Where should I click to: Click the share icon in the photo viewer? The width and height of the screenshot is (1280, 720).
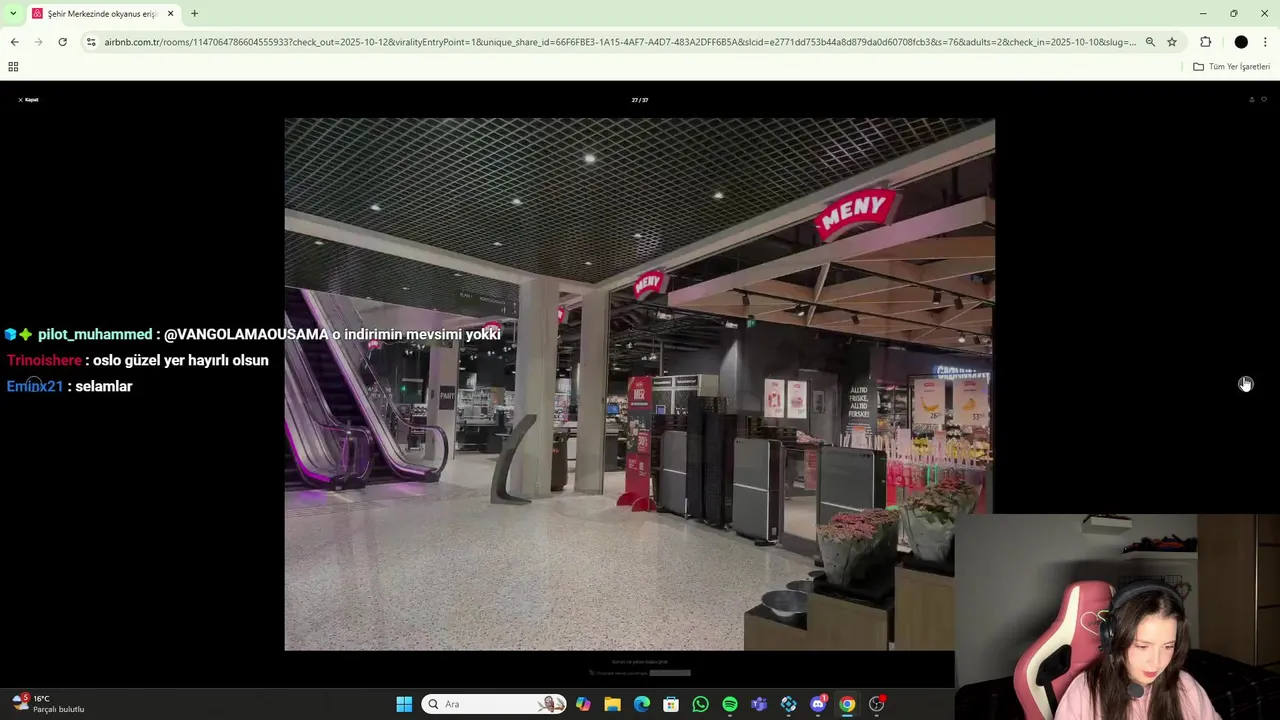tap(1251, 100)
